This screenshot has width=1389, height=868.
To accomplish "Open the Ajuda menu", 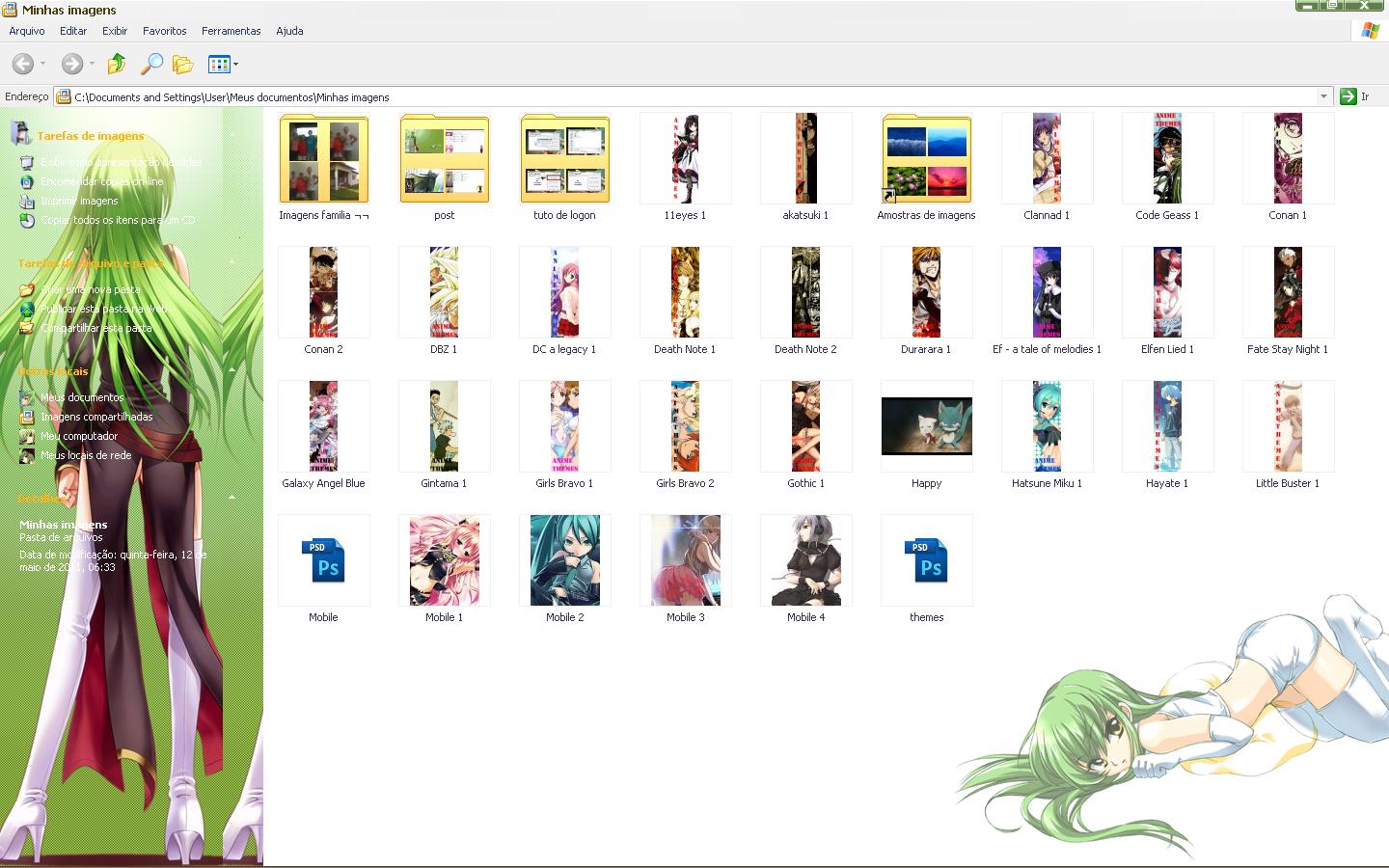I will (289, 31).
